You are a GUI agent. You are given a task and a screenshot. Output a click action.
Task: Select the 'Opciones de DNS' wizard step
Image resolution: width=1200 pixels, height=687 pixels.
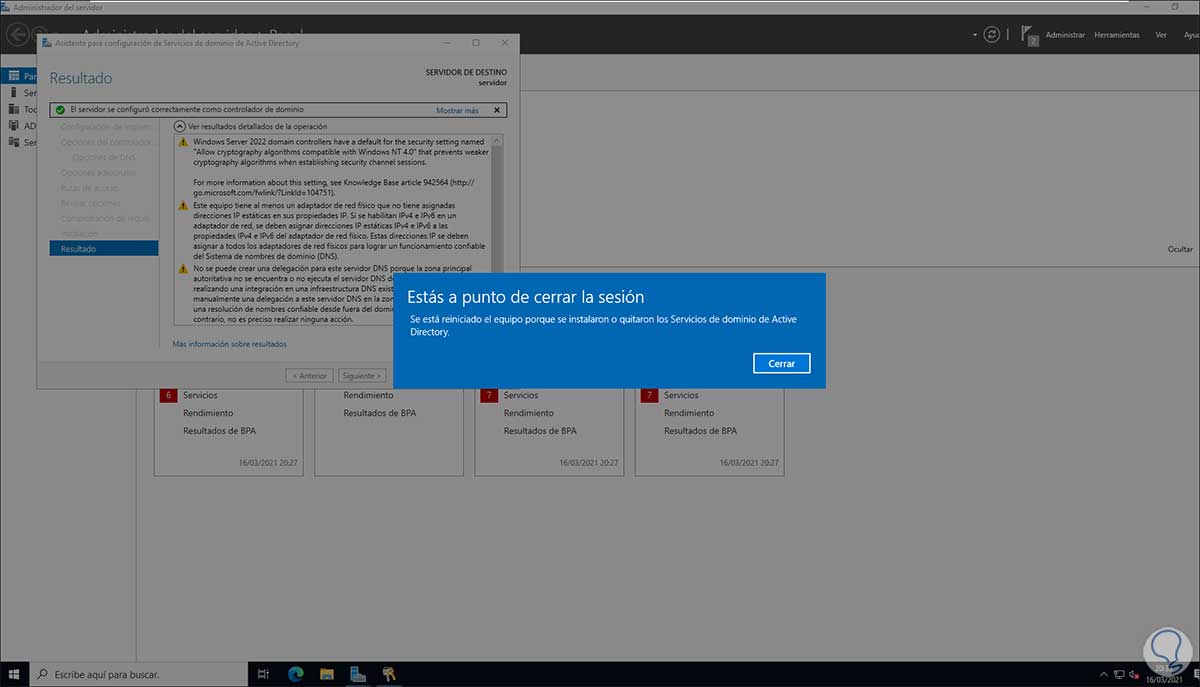coord(104,157)
